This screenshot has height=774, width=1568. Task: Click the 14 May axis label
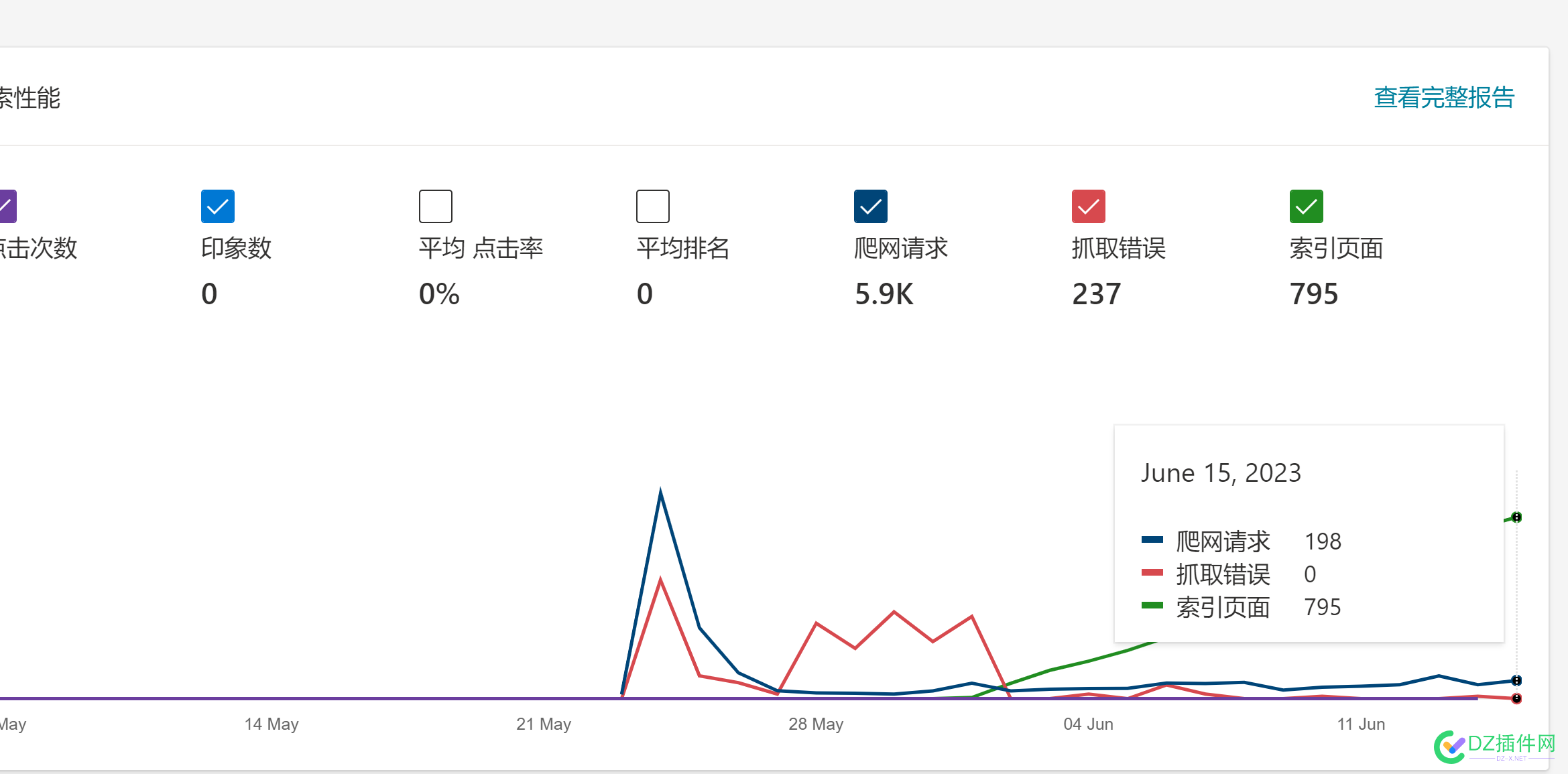coord(272,724)
